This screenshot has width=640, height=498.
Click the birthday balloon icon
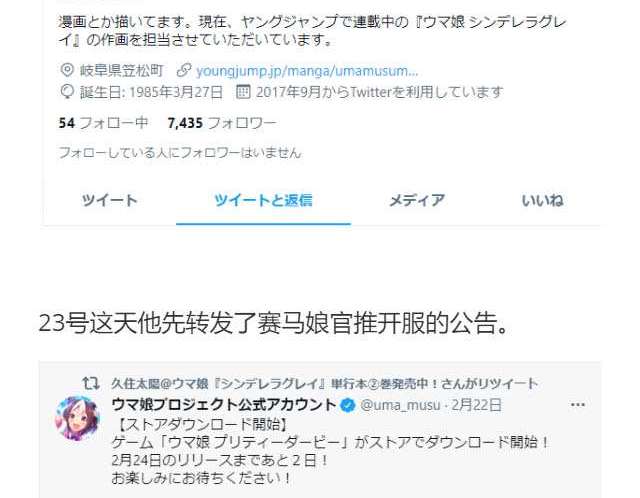click(x=67, y=92)
